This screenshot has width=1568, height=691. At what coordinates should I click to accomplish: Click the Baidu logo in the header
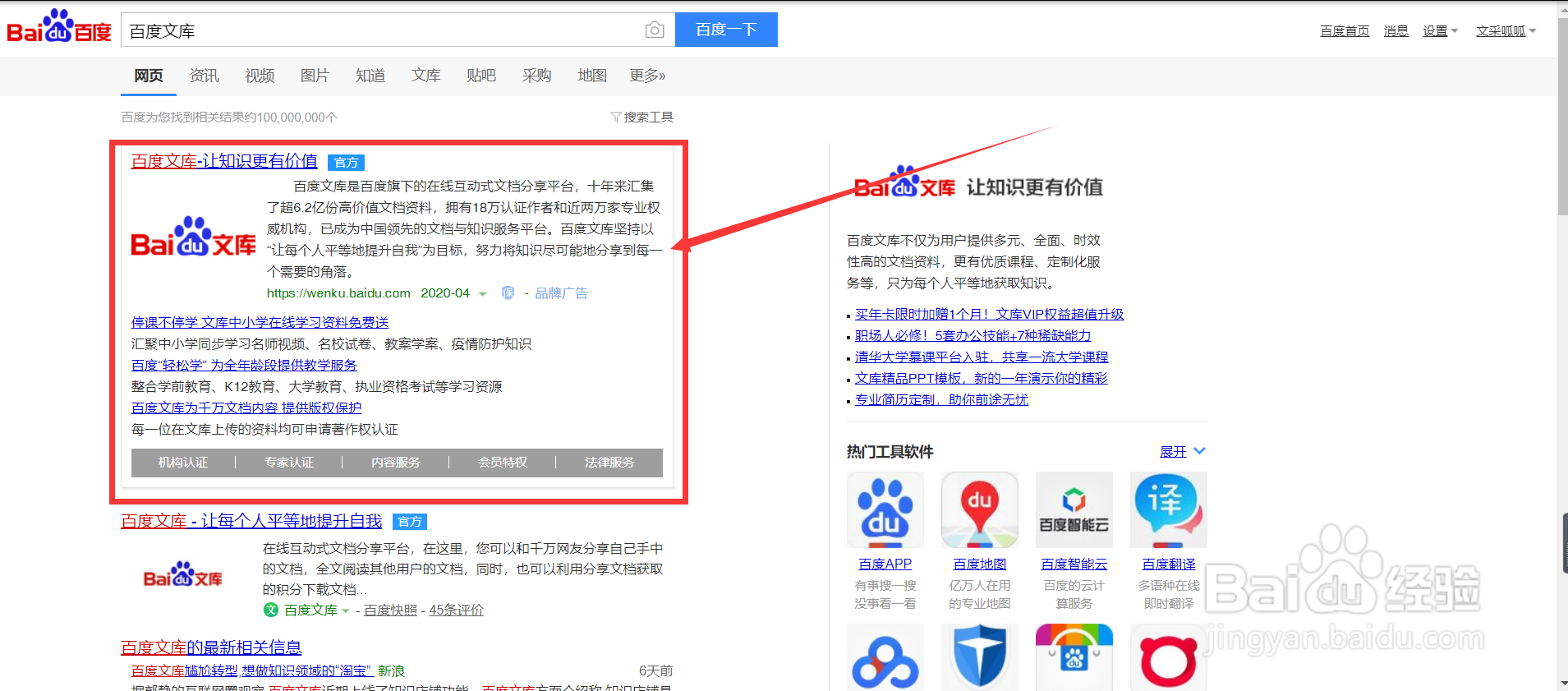click(x=59, y=27)
